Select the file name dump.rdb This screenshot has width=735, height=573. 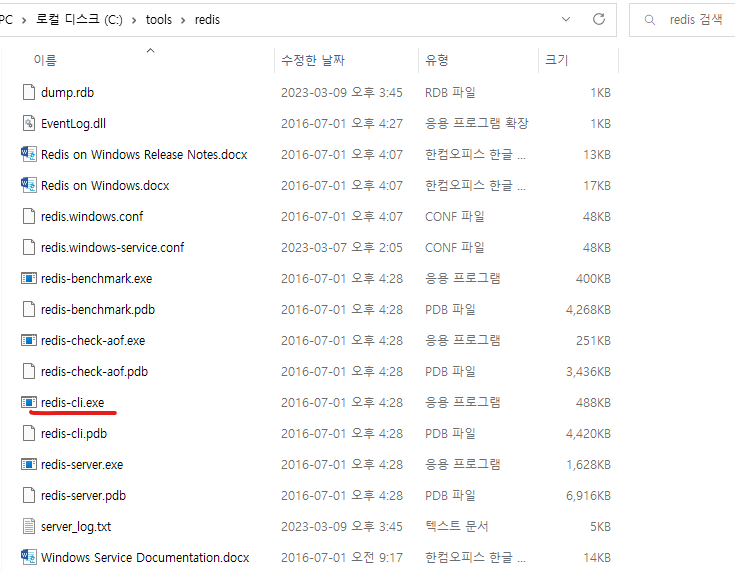click(68, 92)
